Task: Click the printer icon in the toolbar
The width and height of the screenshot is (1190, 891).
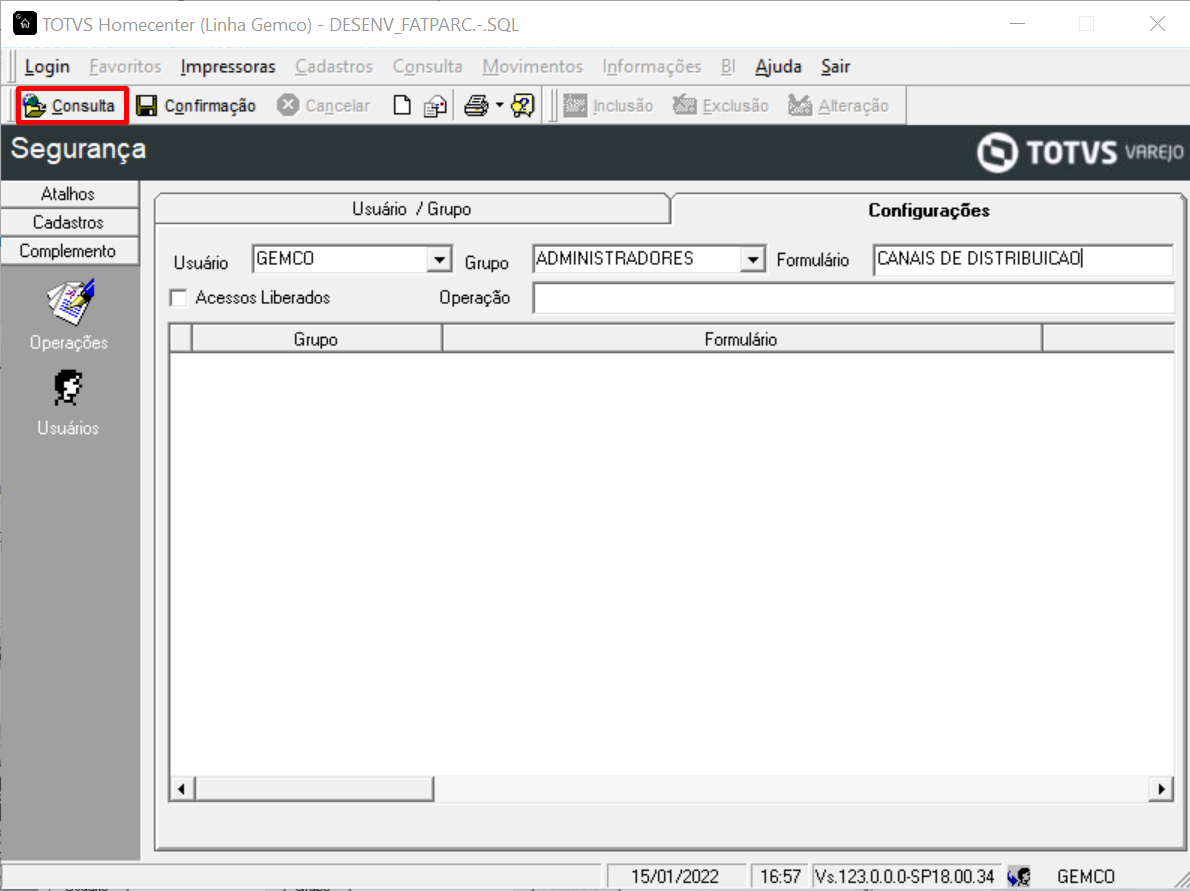Action: (476, 105)
